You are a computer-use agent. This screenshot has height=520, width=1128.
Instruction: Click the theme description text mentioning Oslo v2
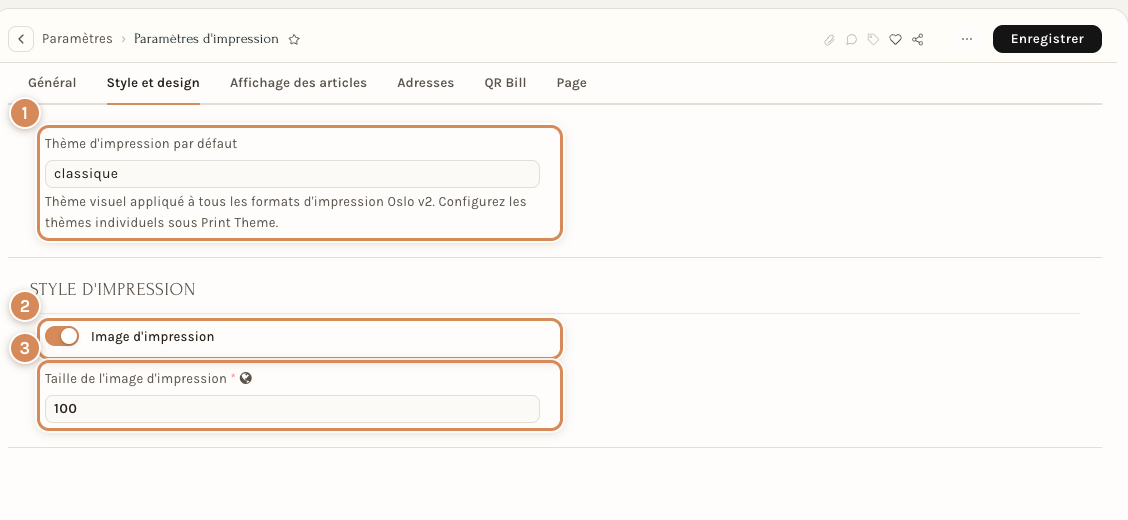286,212
